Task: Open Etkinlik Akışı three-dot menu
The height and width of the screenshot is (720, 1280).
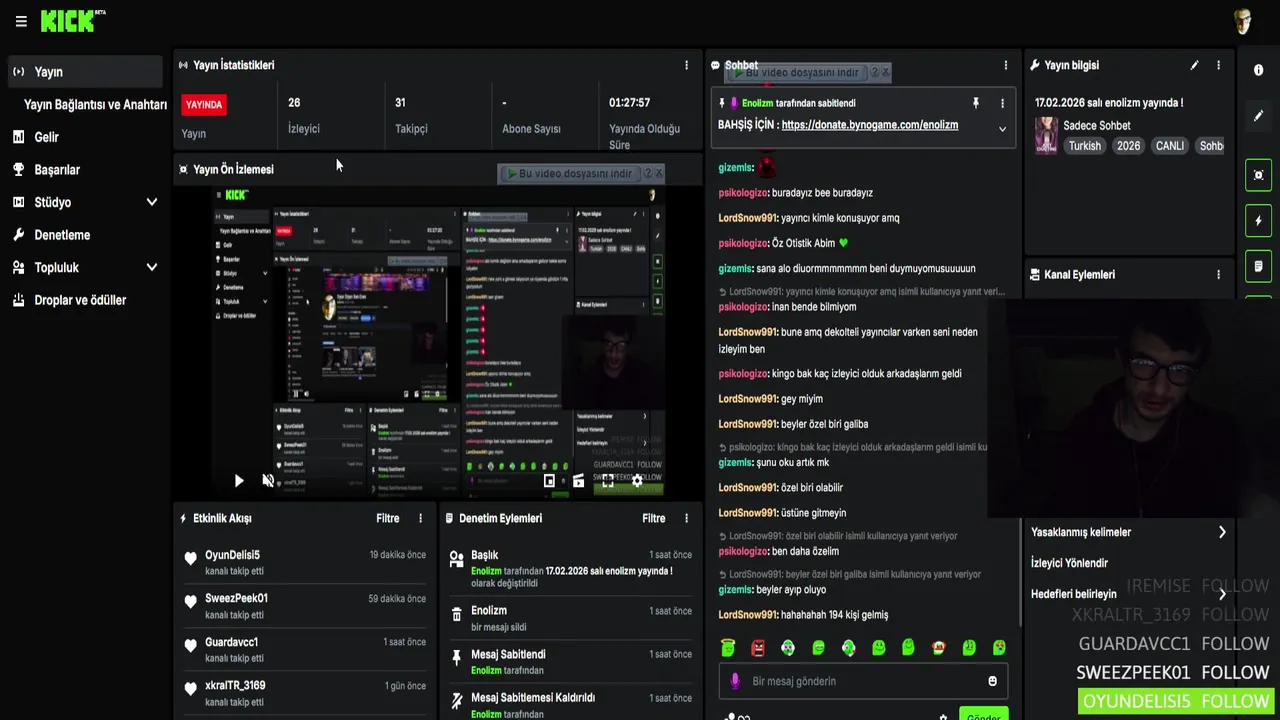Action: (420, 518)
